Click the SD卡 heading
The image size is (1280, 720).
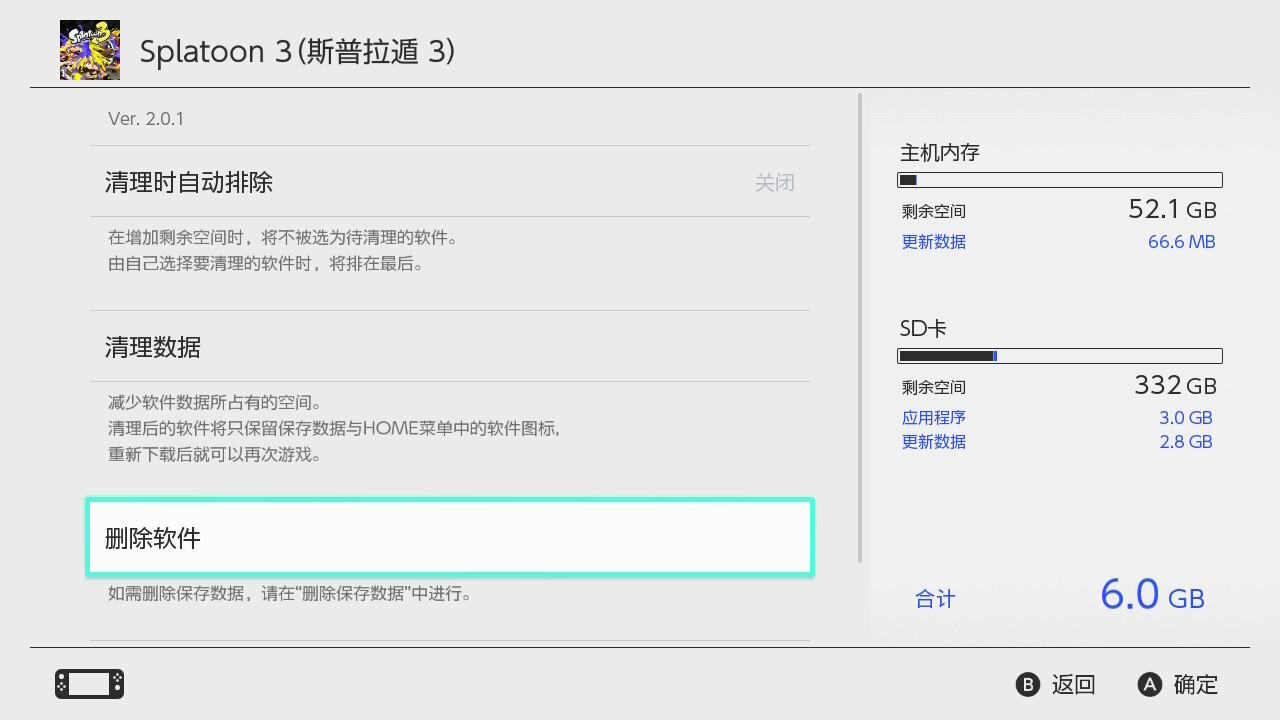click(x=923, y=329)
